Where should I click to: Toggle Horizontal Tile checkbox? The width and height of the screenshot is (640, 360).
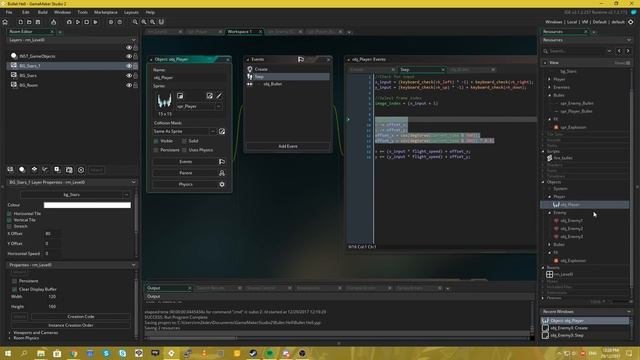9,213
